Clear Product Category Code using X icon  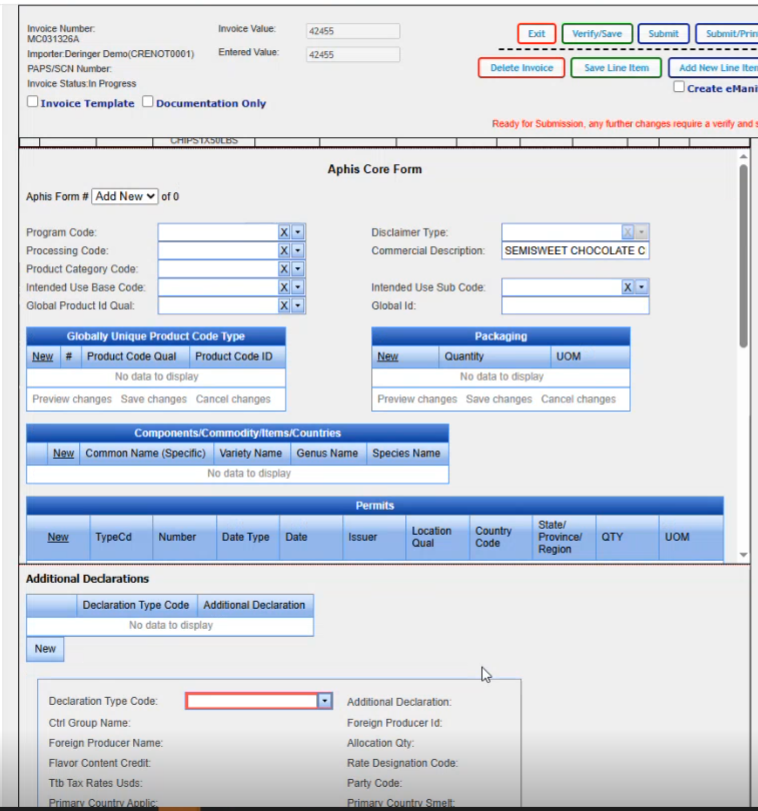coord(284,269)
